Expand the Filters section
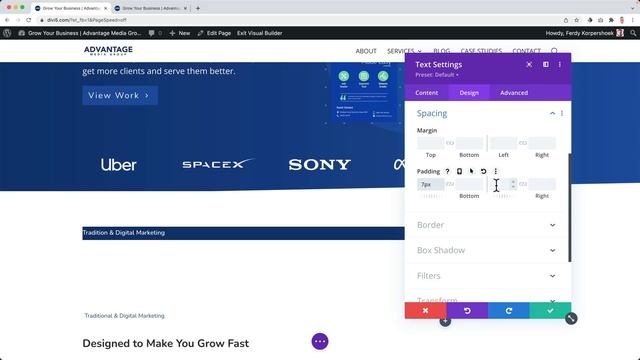This screenshot has height=360, width=640. click(486, 276)
